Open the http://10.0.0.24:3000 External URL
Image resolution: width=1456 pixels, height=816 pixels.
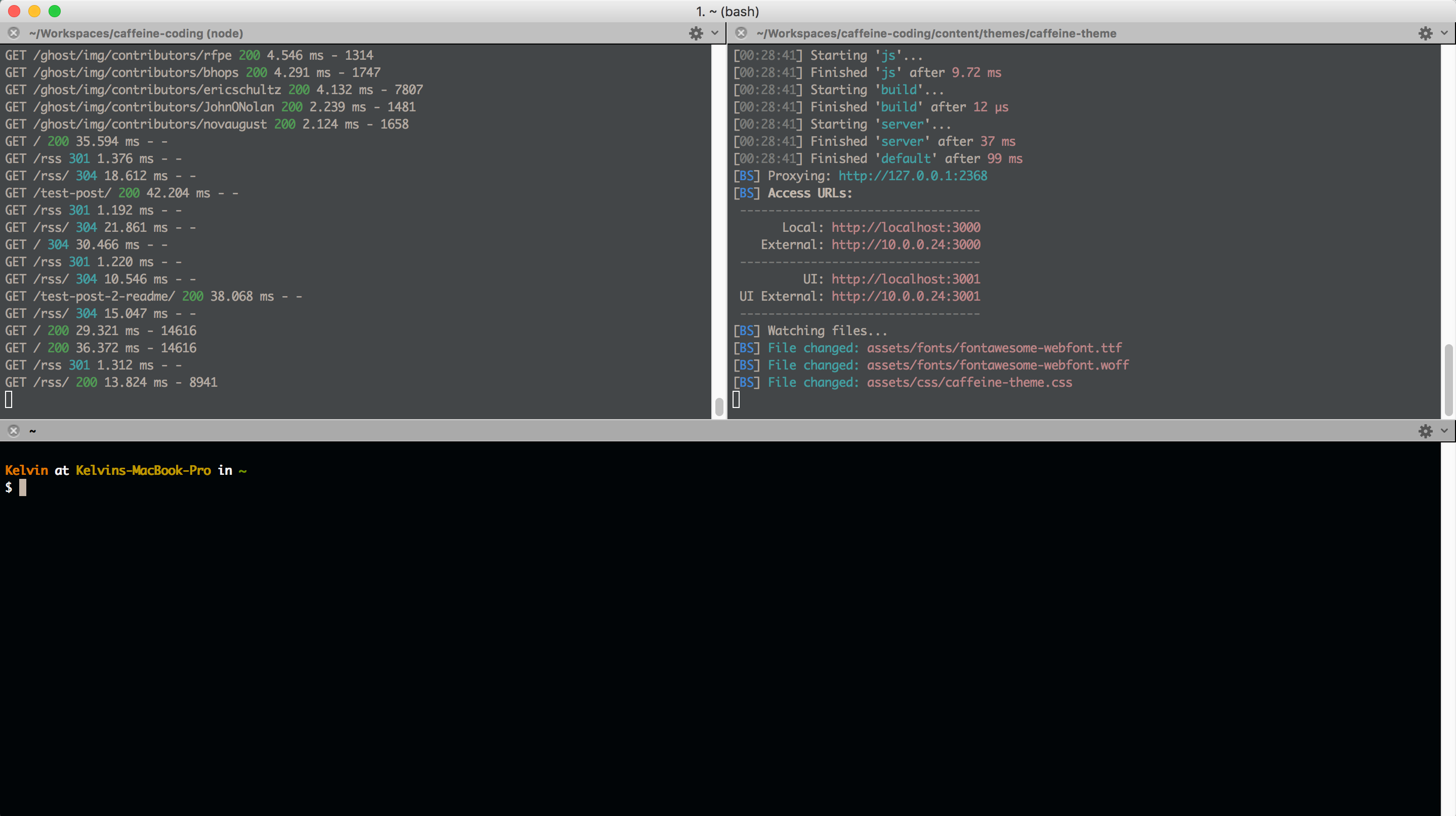906,245
